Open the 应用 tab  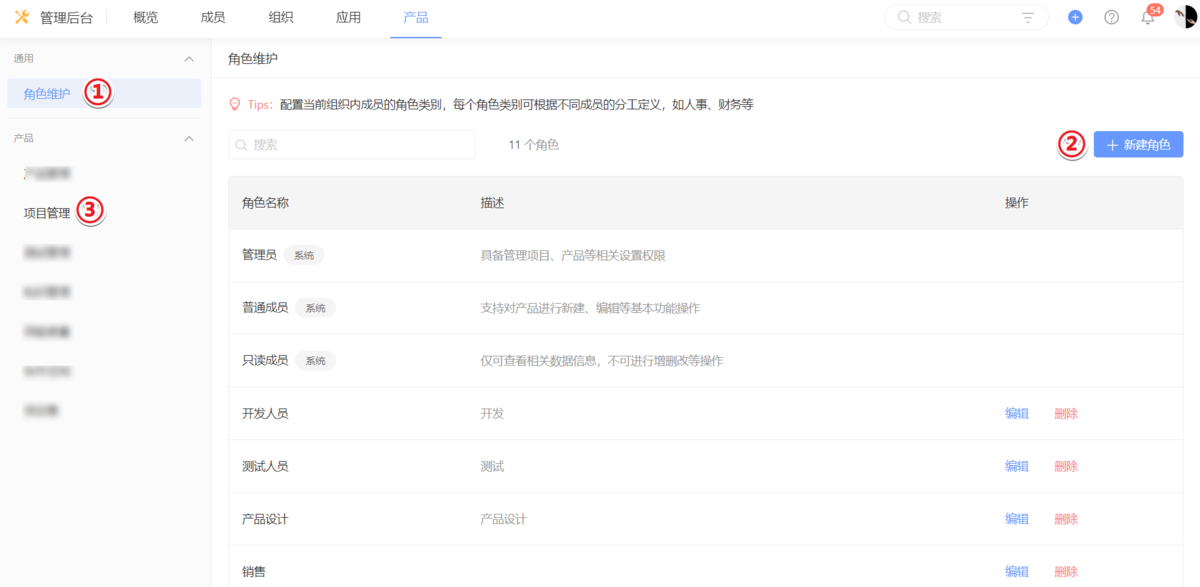tap(348, 16)
